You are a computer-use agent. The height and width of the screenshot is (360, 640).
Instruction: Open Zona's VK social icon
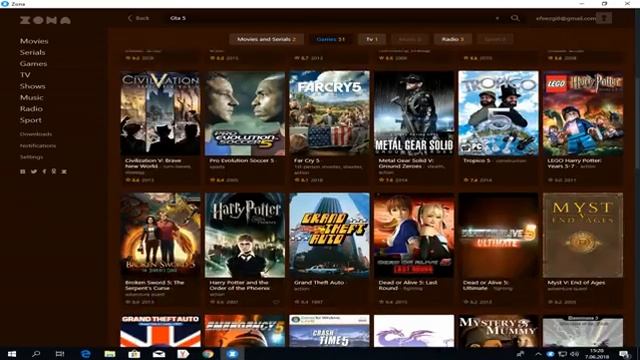[x=23, y=171]
